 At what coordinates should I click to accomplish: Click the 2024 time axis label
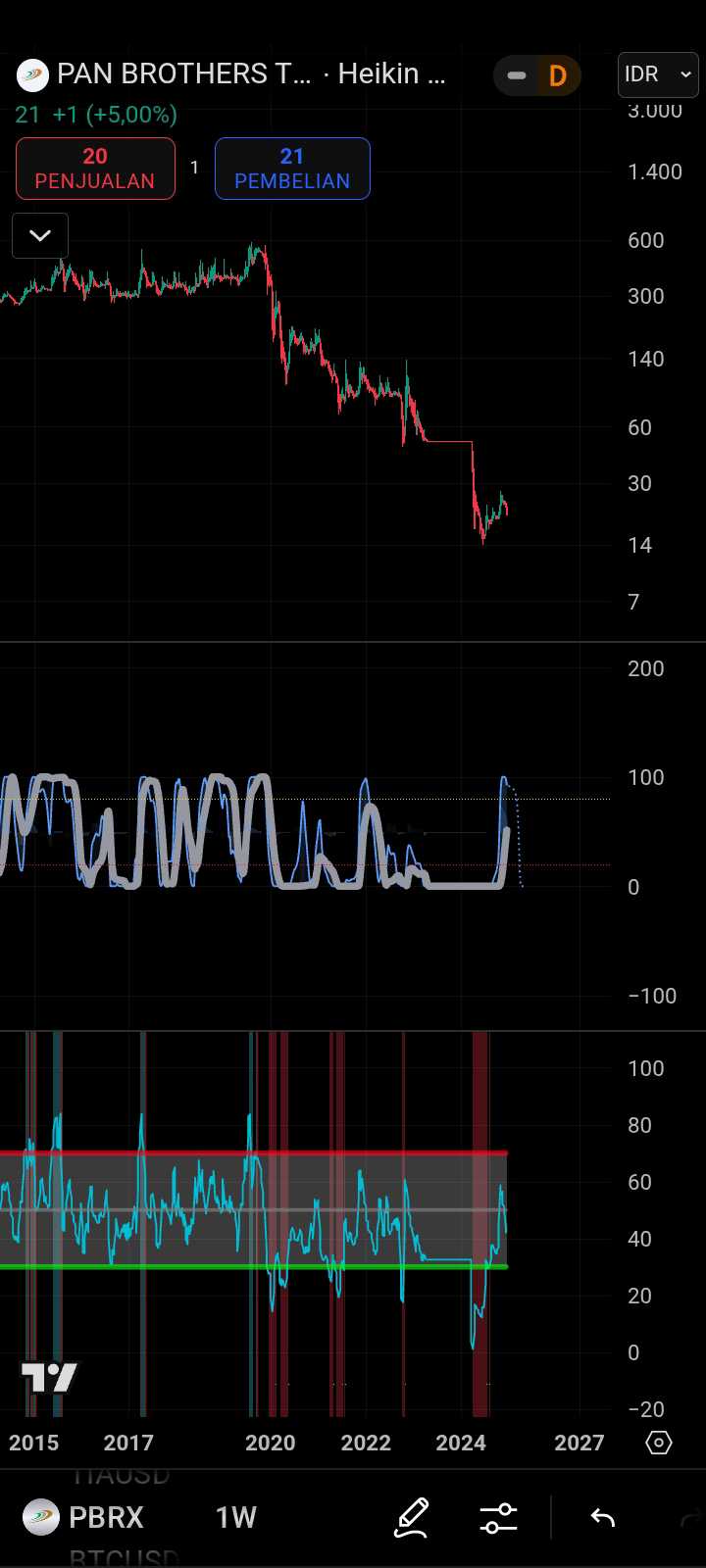461,1443
